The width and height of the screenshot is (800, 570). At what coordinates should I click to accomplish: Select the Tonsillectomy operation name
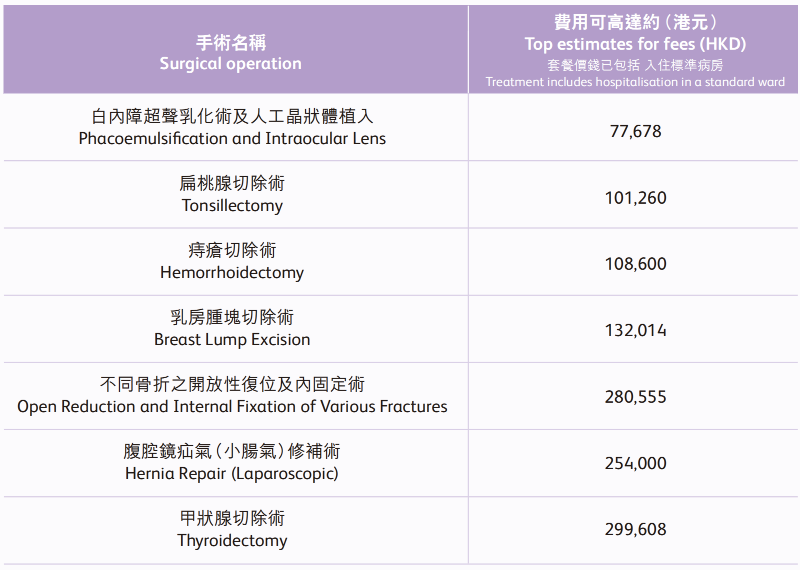pos(232,205)
